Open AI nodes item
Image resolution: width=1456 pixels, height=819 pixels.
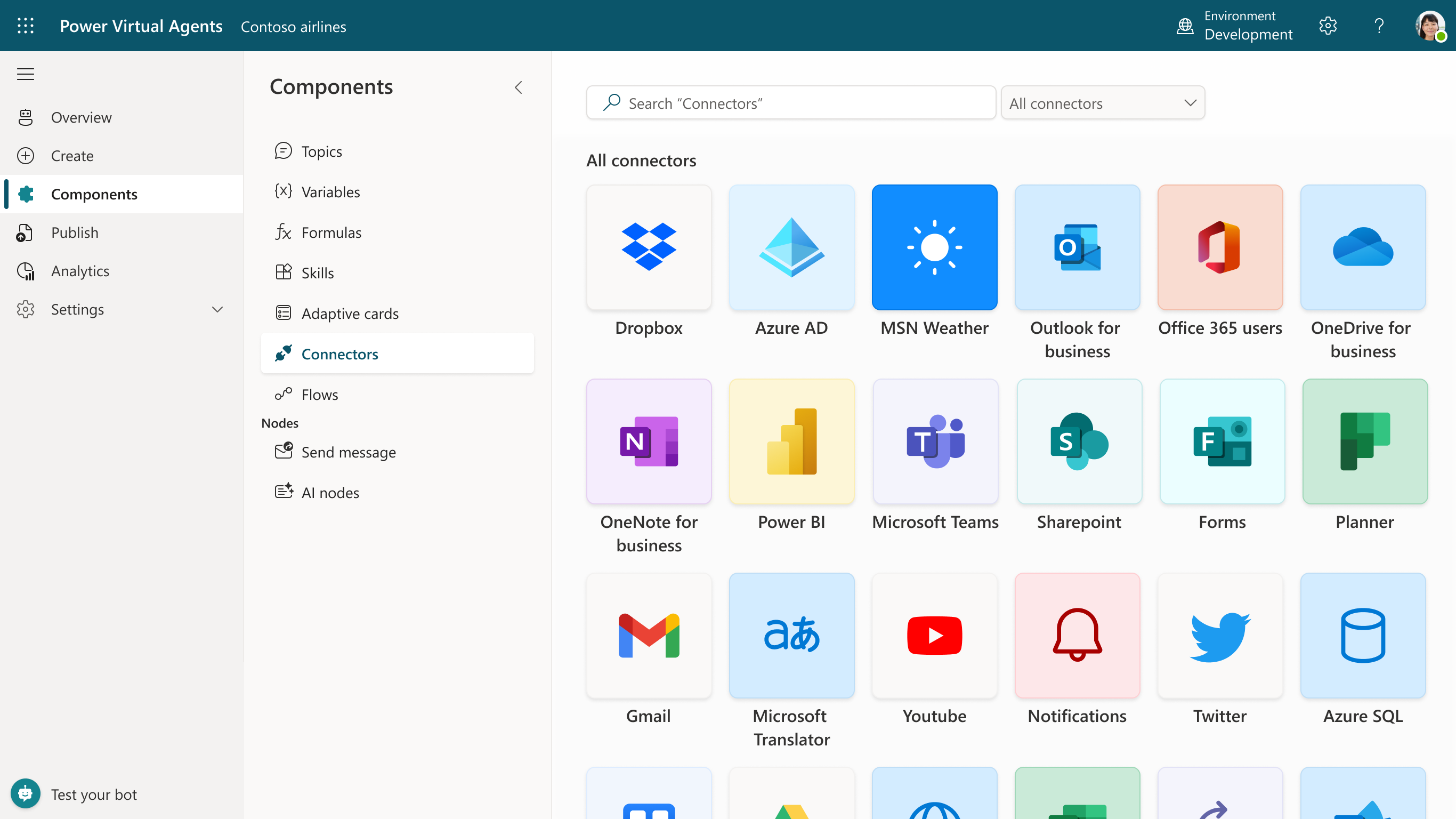click(x=398, y=493)
